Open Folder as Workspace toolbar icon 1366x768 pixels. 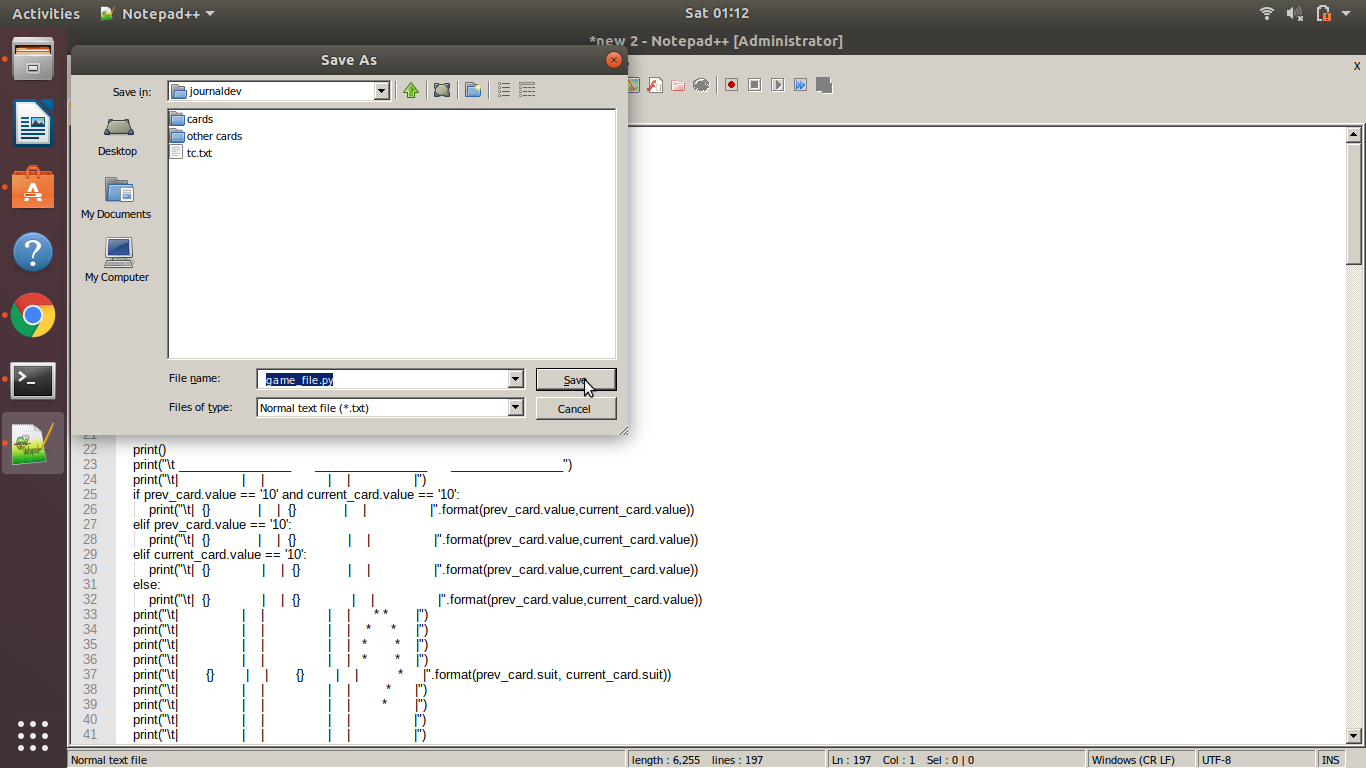coord(677,85)
